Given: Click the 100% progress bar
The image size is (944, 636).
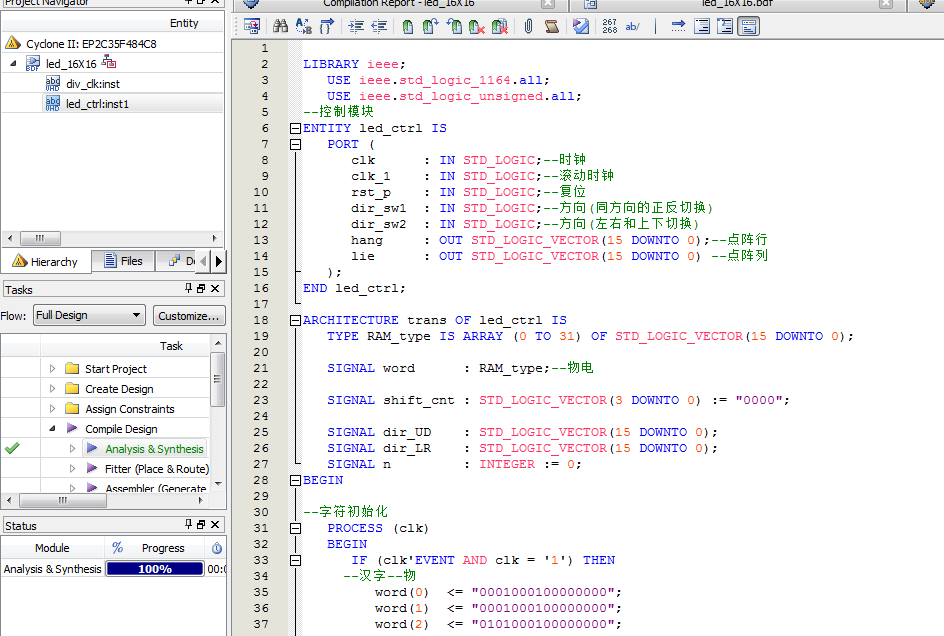Looking at the screenshot, I should (x=154, y=567).
